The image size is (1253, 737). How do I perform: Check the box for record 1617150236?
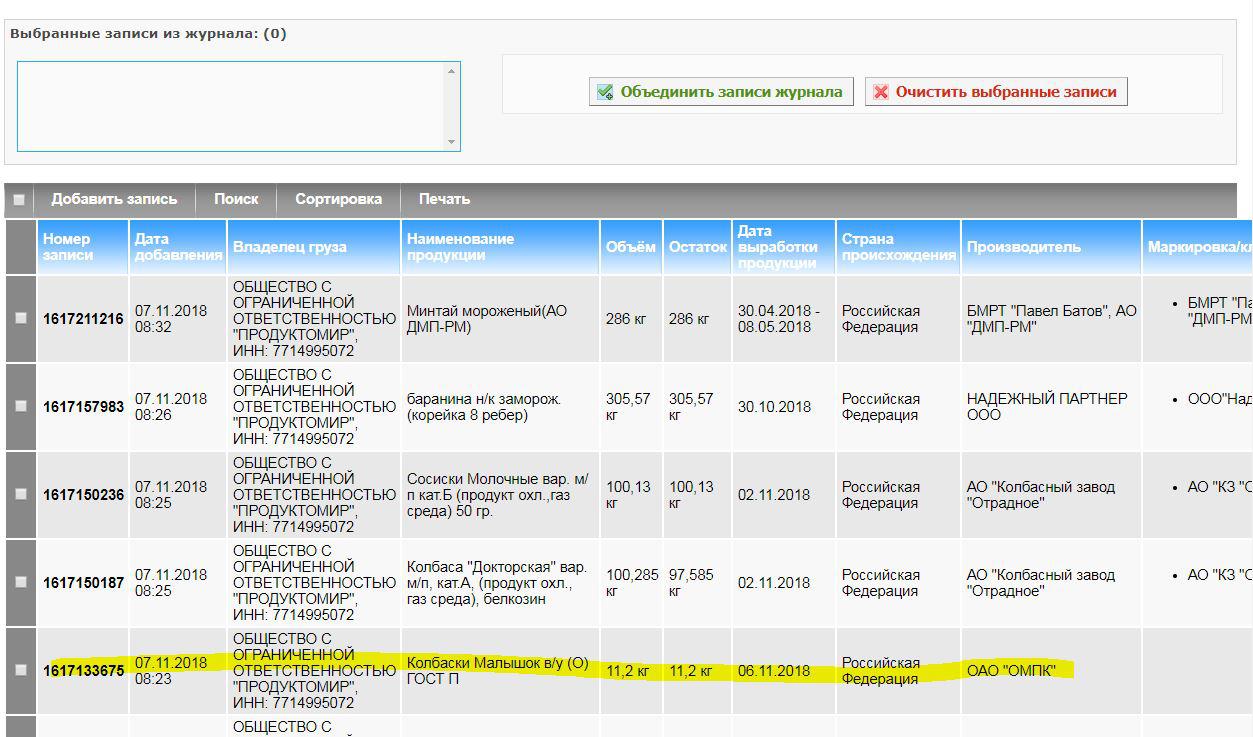pos(21,495)
